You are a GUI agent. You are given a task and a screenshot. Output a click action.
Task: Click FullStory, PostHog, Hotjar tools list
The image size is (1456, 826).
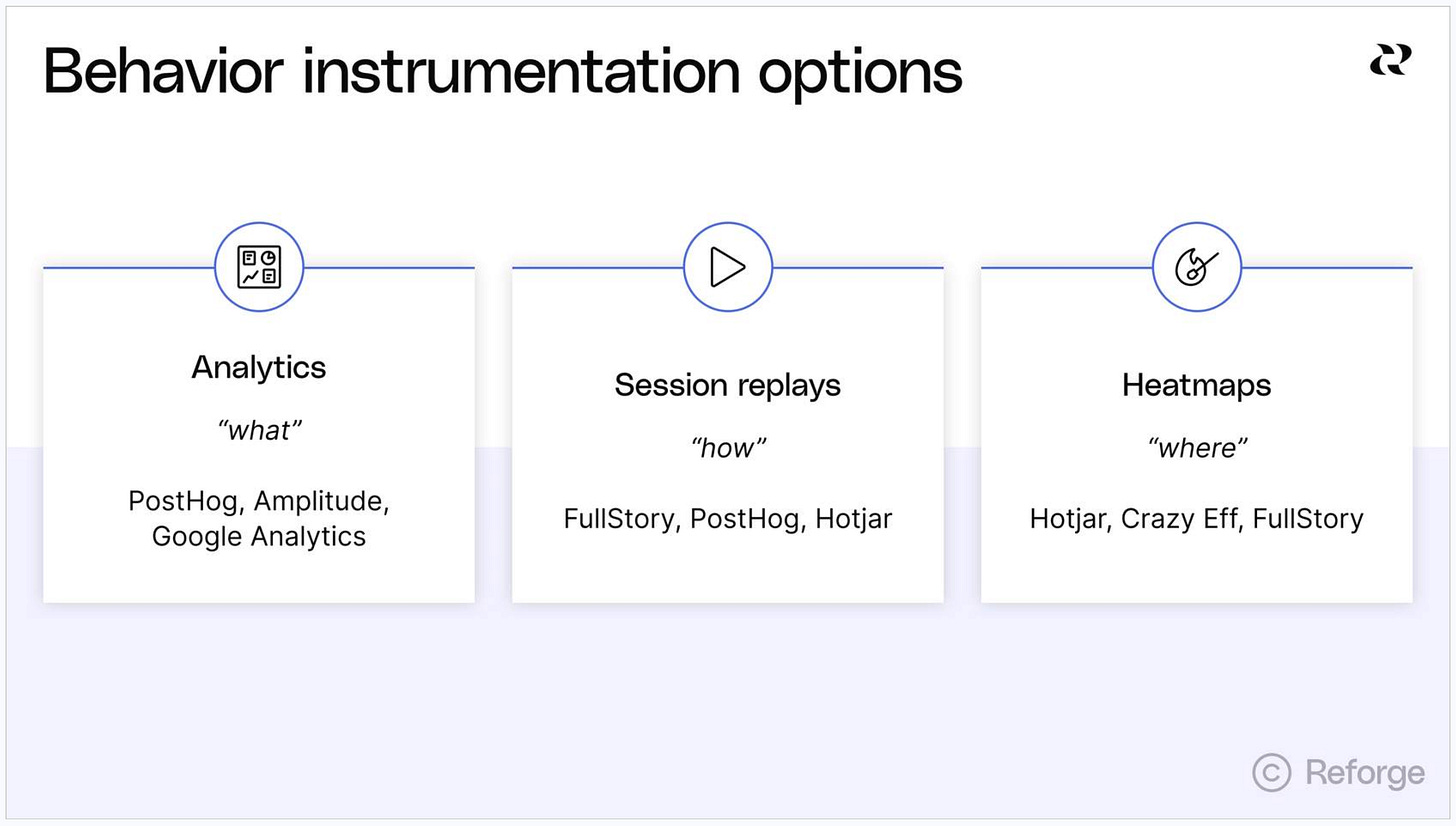pos(727,519)
